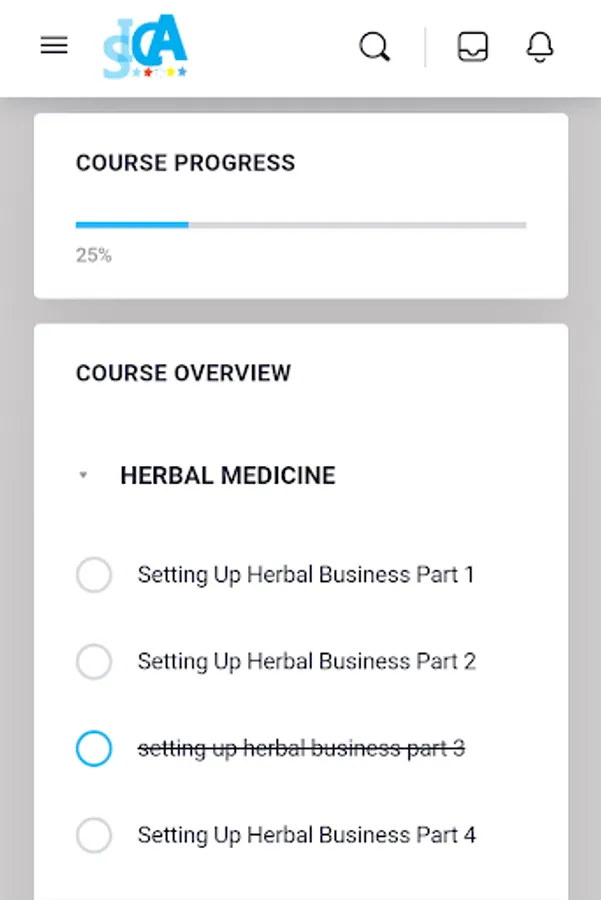
Task: Open the notifications bell
Action: coord(540,47)
